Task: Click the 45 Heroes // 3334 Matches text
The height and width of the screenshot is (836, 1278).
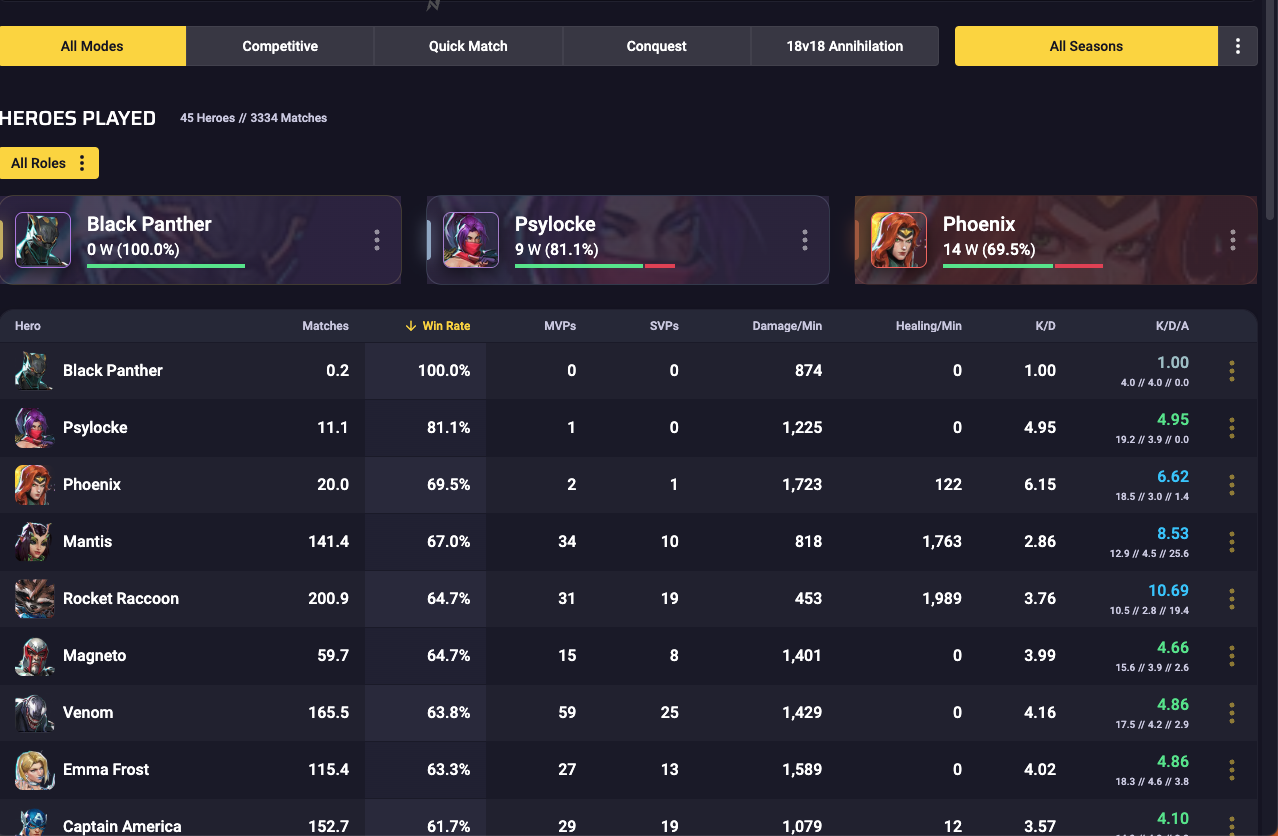Action: coord(254,118)
